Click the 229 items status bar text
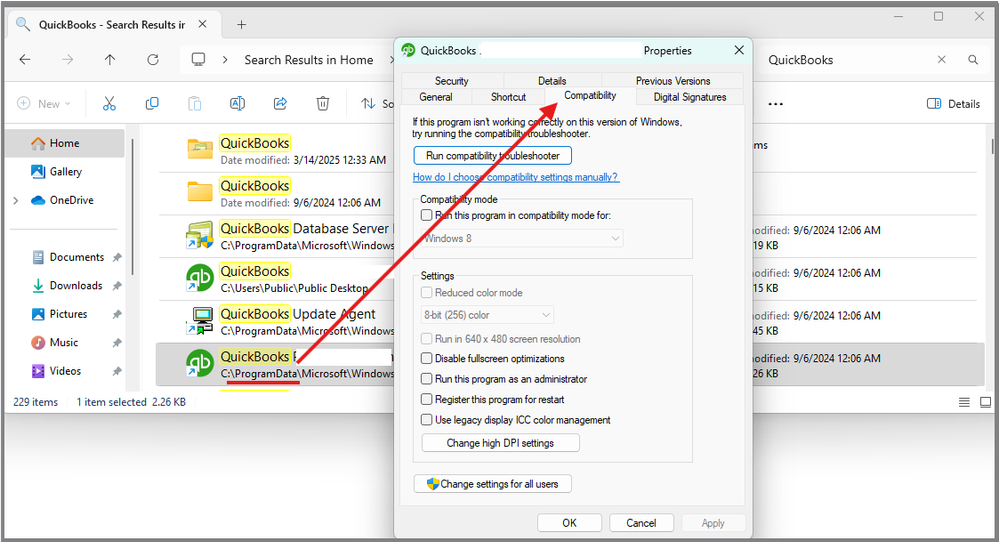 point(36,402)
